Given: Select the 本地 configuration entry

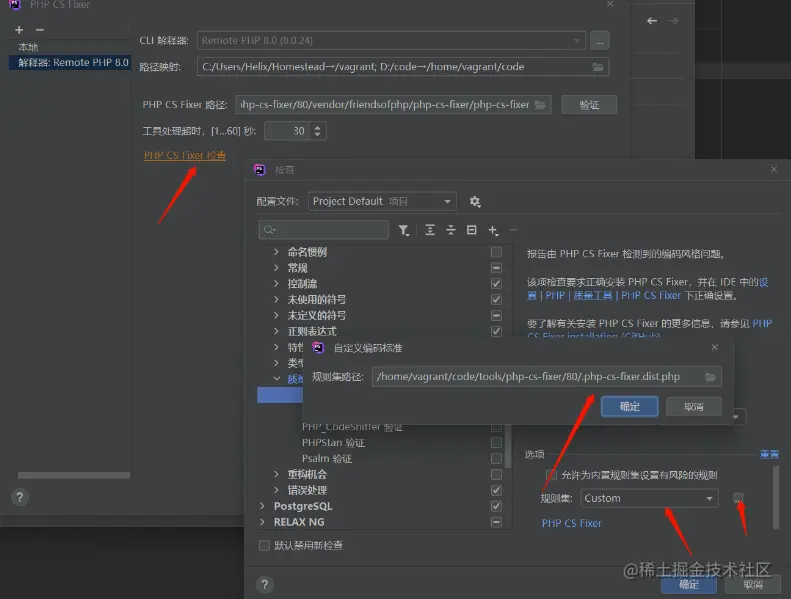Looking at the screenshot, I should (28, 47).
